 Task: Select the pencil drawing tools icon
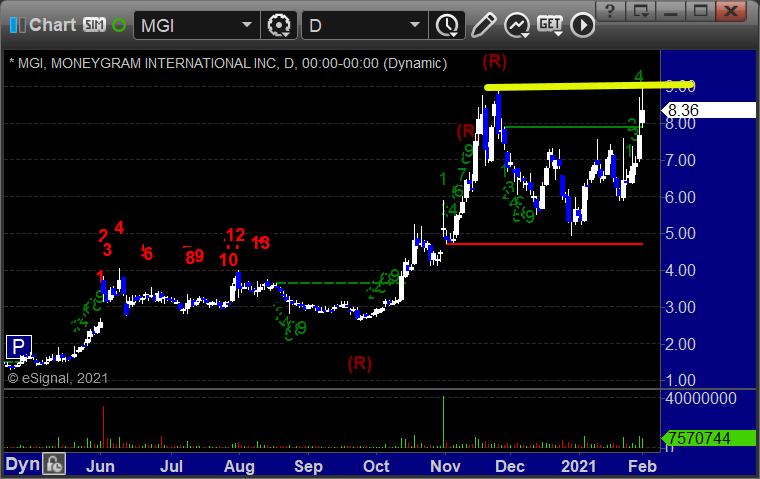click(483, 25)
